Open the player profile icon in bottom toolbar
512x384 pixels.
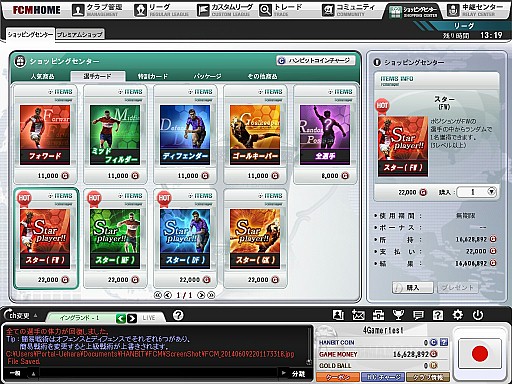coord(338,315)
